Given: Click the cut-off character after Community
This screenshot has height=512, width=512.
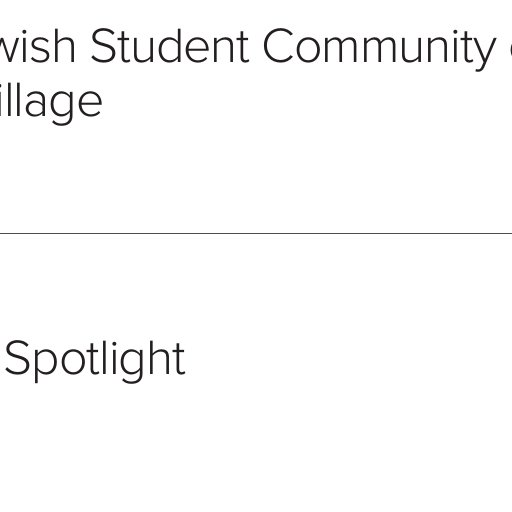Looking at the screenshot, I should (510, 50).
